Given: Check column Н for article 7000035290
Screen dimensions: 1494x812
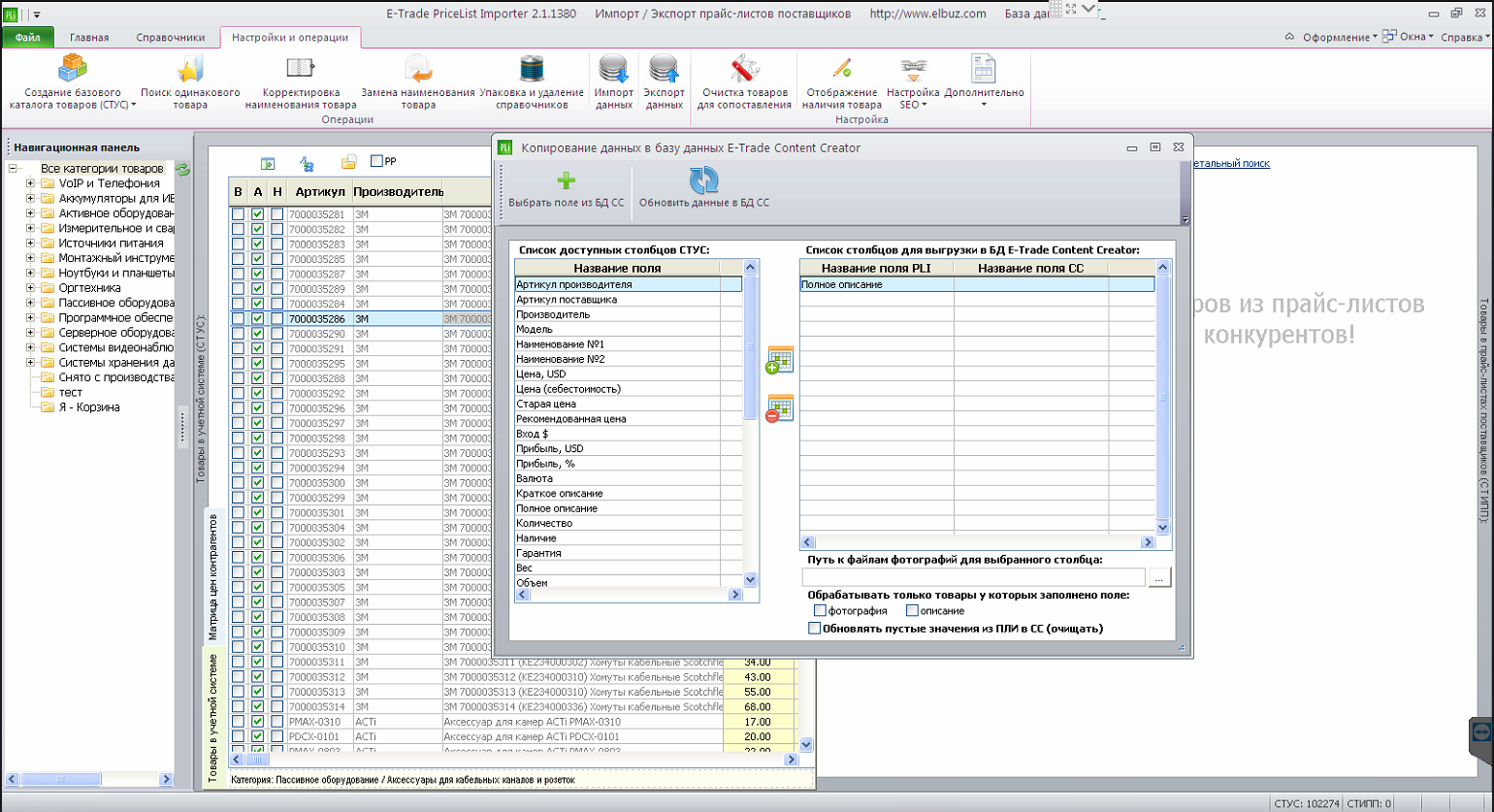Looking at the screenshot, I should (x=276, y=334).
